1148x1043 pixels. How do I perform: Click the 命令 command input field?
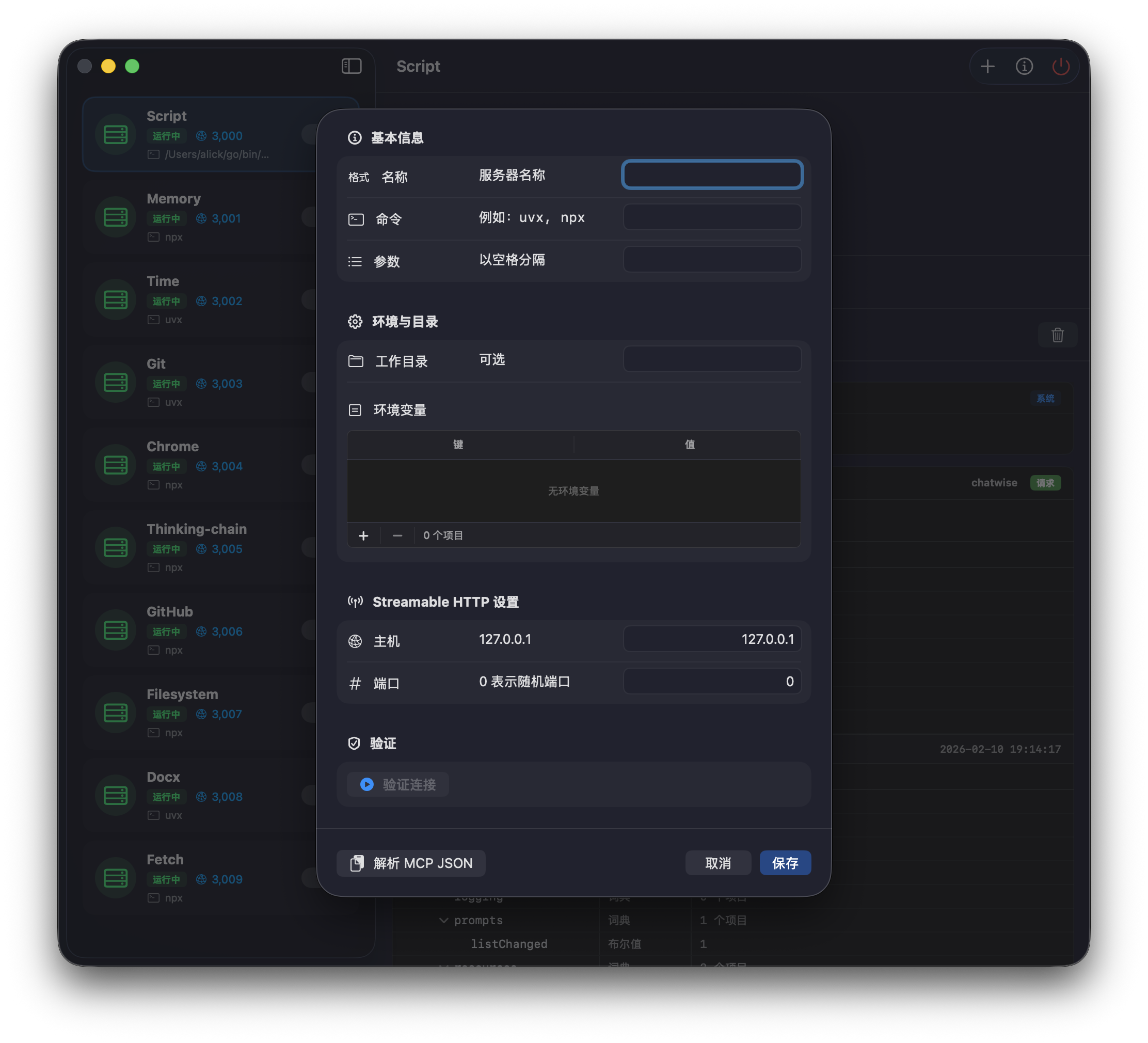click(x=712, y=217)
